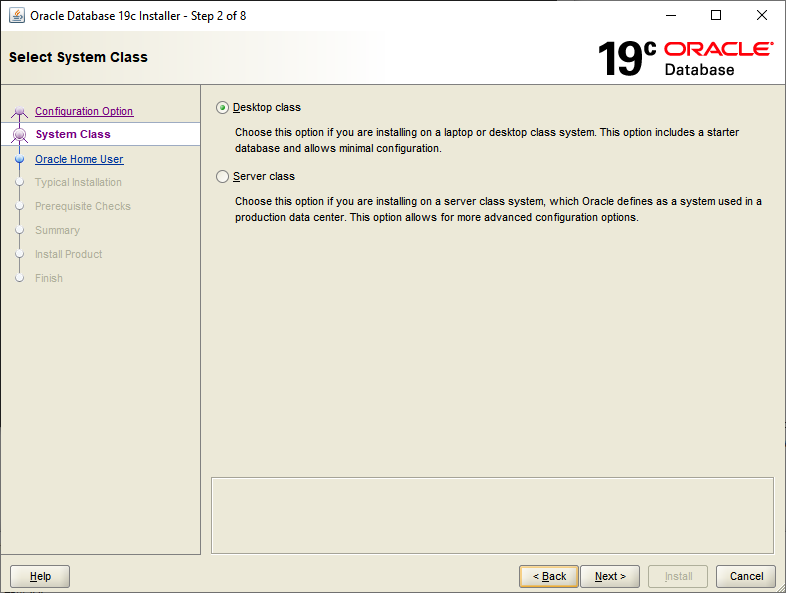The height and width of the screenshot is (593, 786).
Task: Open the Oracle Home User step link
Action: click(x=79, y=159)
